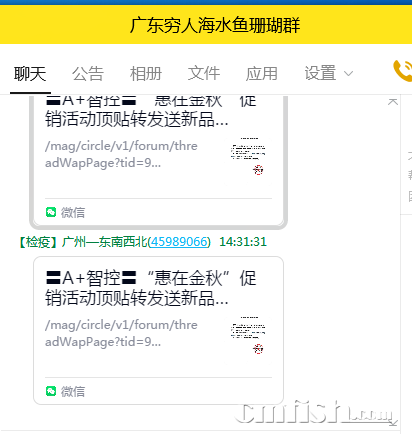Open thumbnail of the upper shared link
Screen dimensions: 412x434
point(248,157)
